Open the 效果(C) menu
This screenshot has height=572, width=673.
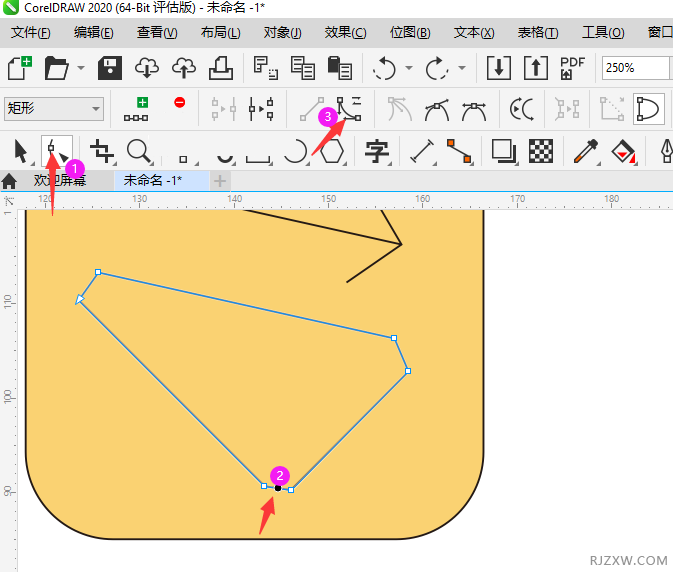(x=345, y=32)
